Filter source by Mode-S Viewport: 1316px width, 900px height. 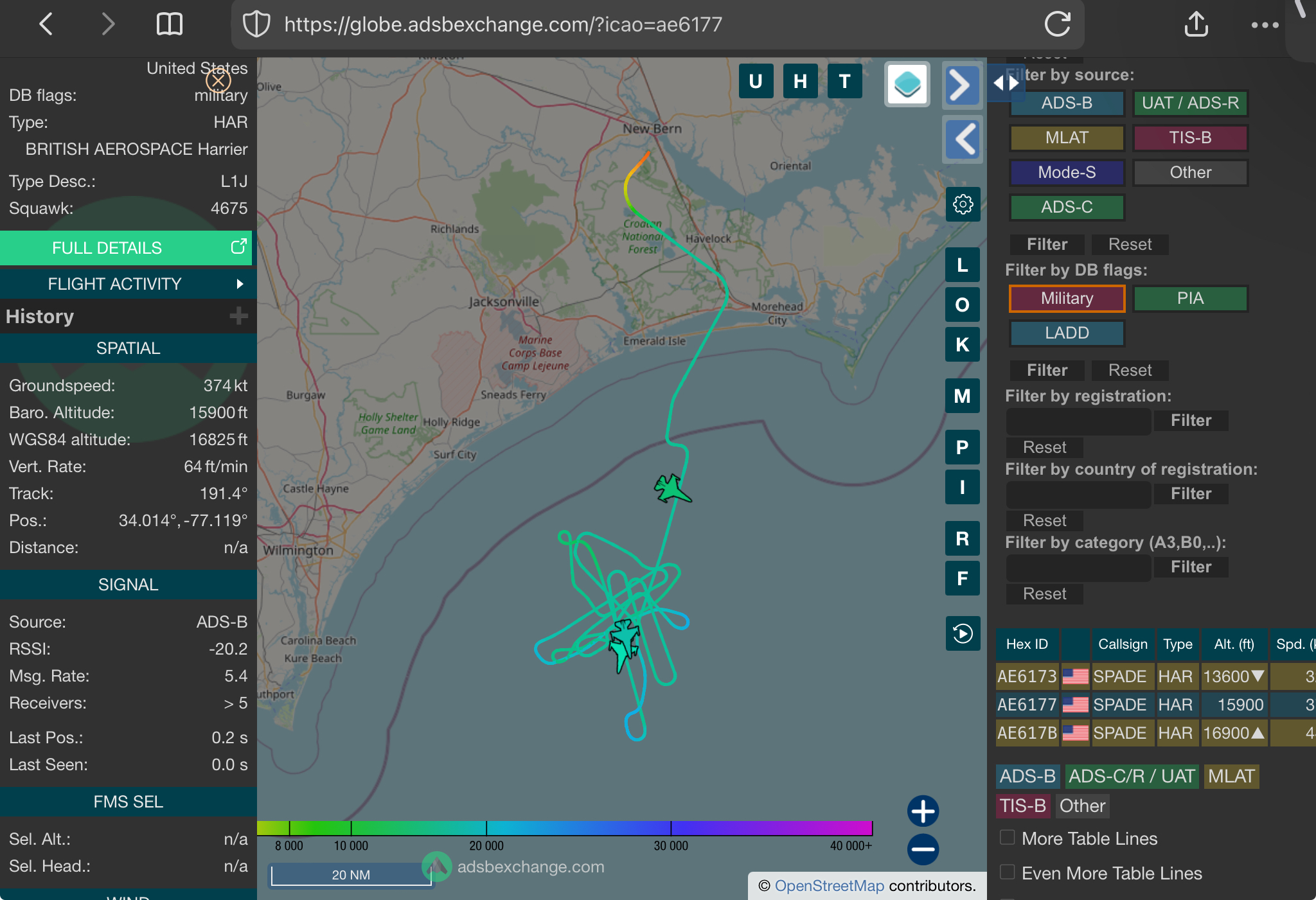1067,172
